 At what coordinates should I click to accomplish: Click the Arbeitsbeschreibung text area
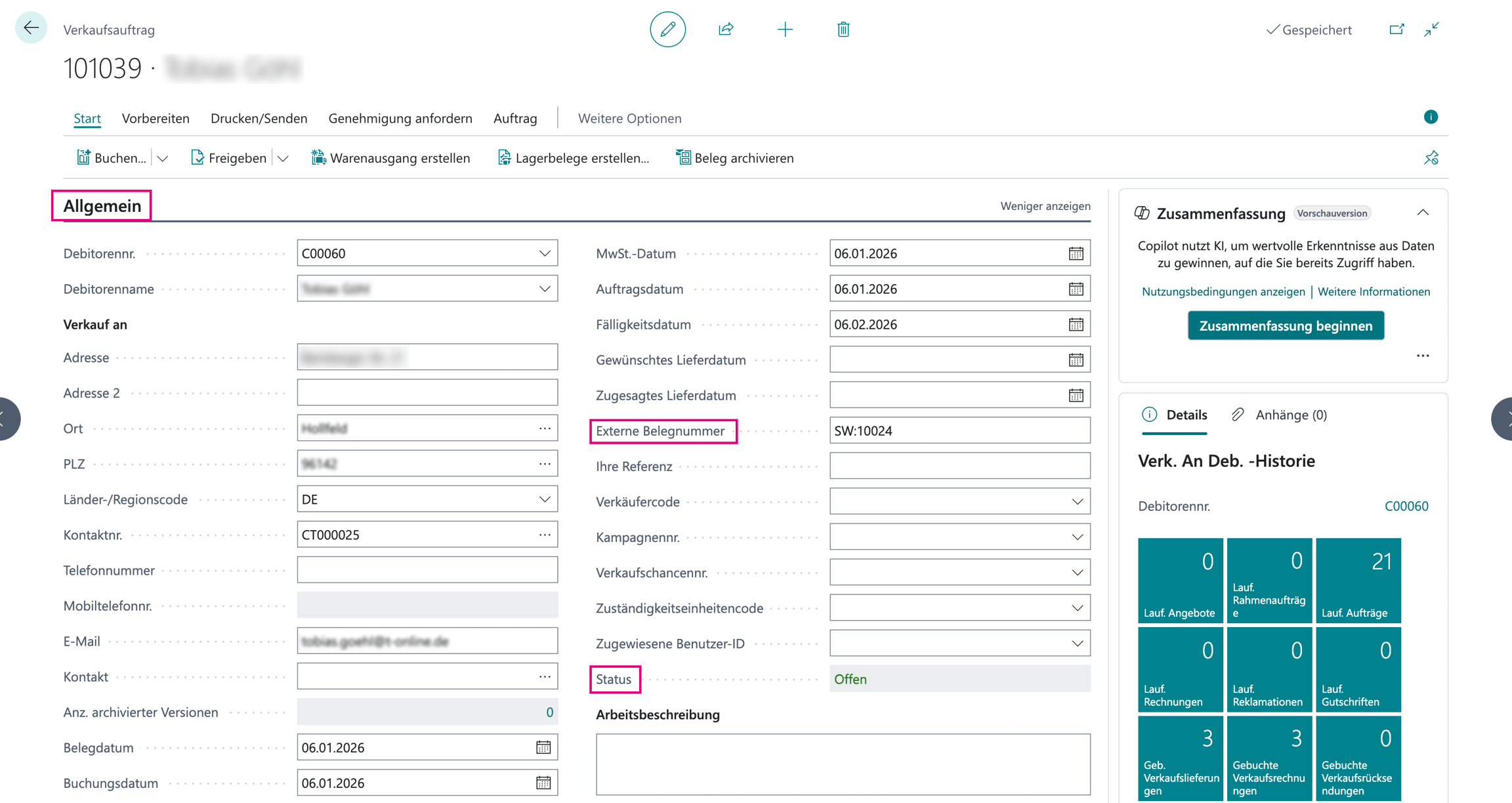pyautogui.click(x=843, y=764)
